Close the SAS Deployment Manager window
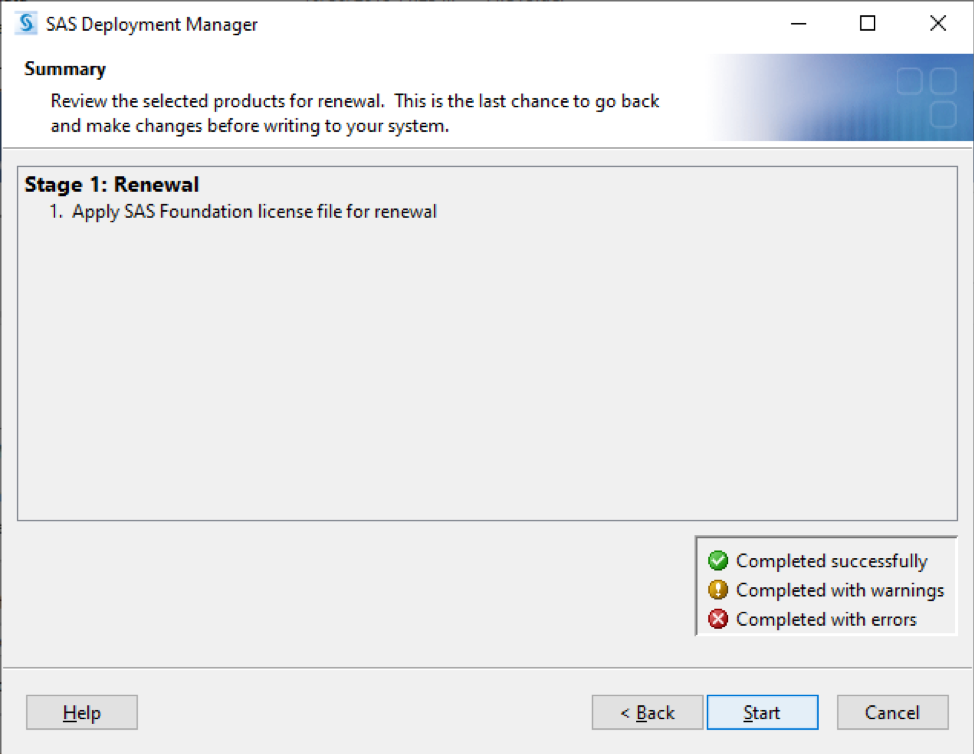 click(937, 24)
